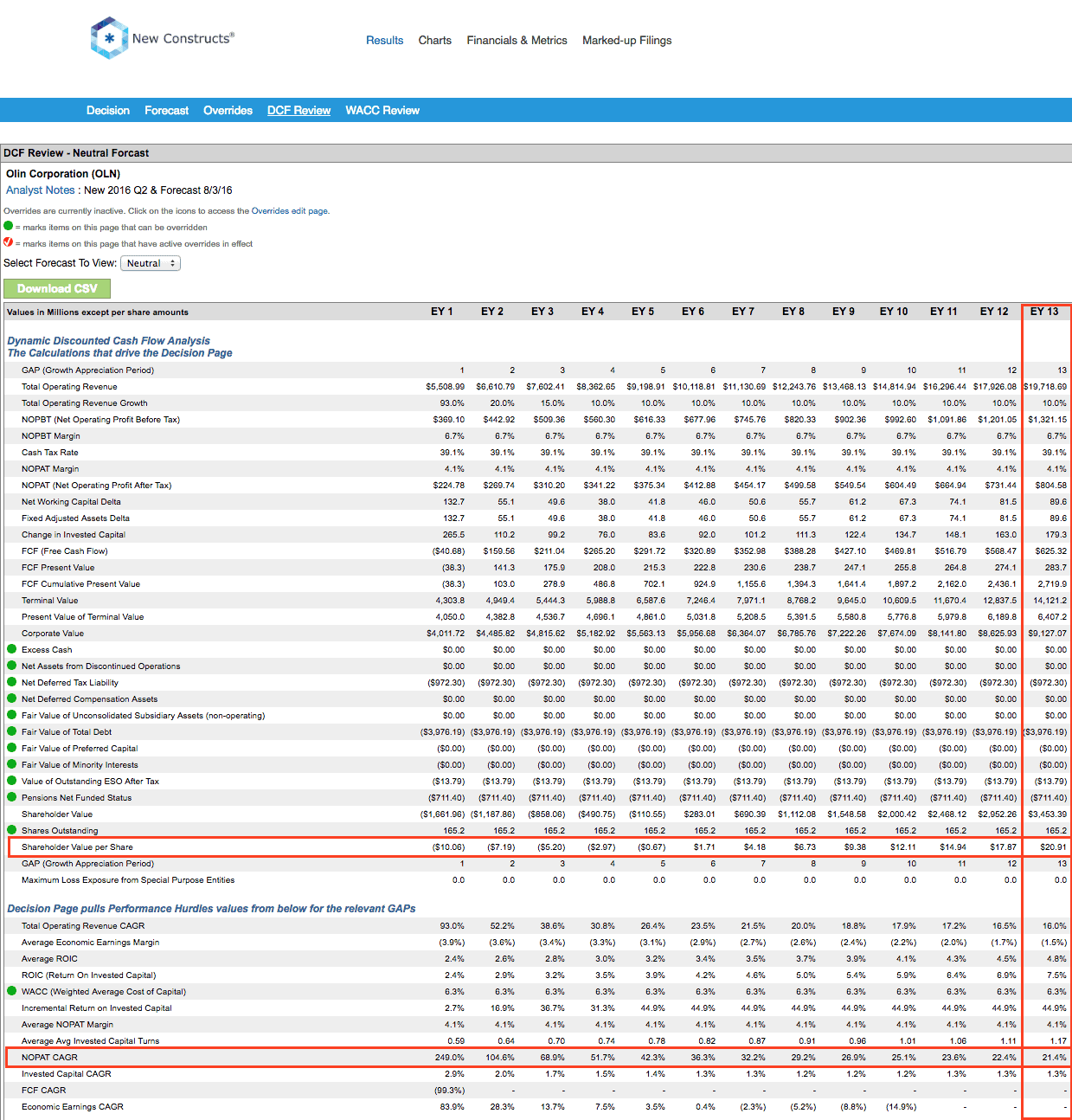Open override icon beside Excess Cash
This screenshot has width=1072, height=1120.
(x=12, y=649)
